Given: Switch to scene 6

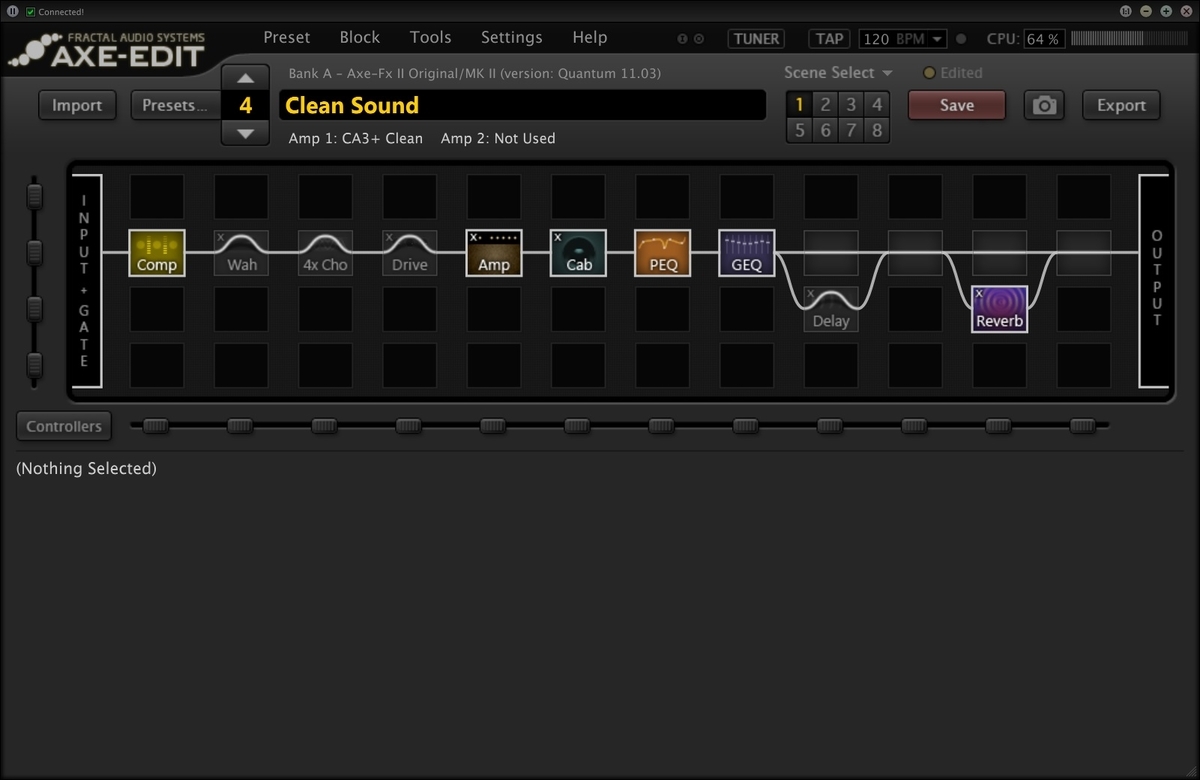Looking at the screenshot, I should 825,130.
